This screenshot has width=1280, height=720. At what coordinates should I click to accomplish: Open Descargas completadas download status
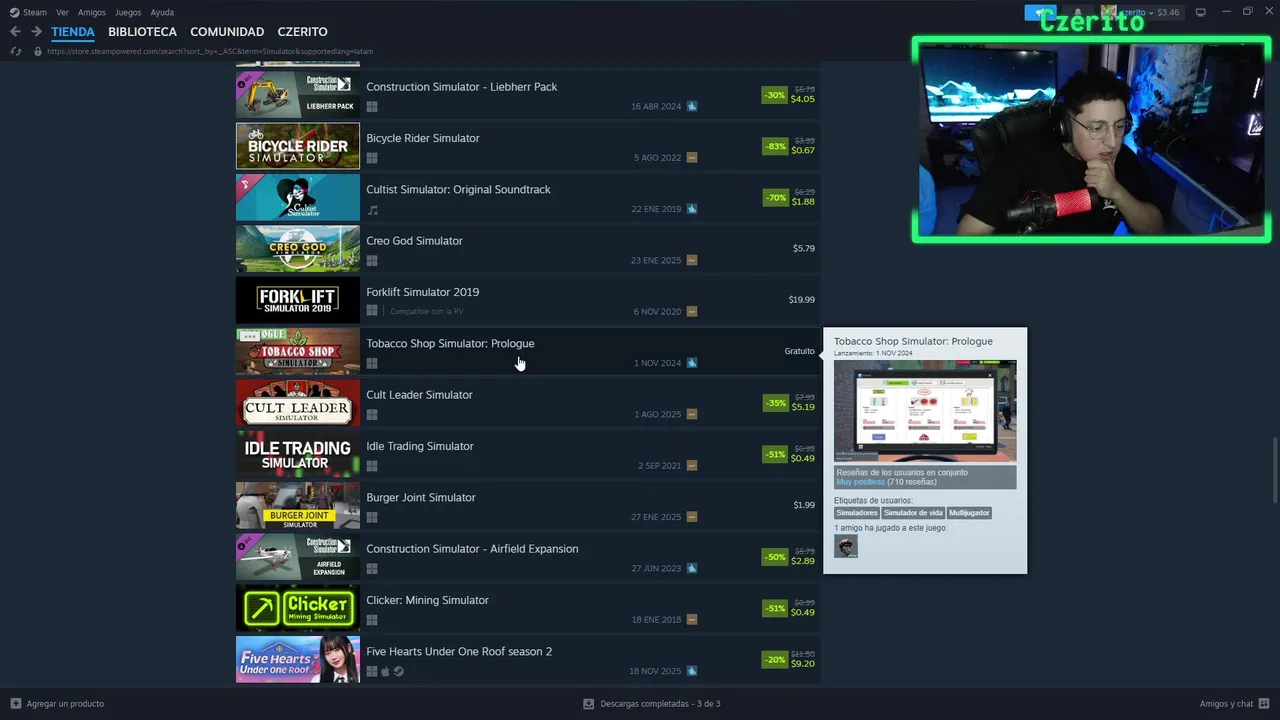652,703
